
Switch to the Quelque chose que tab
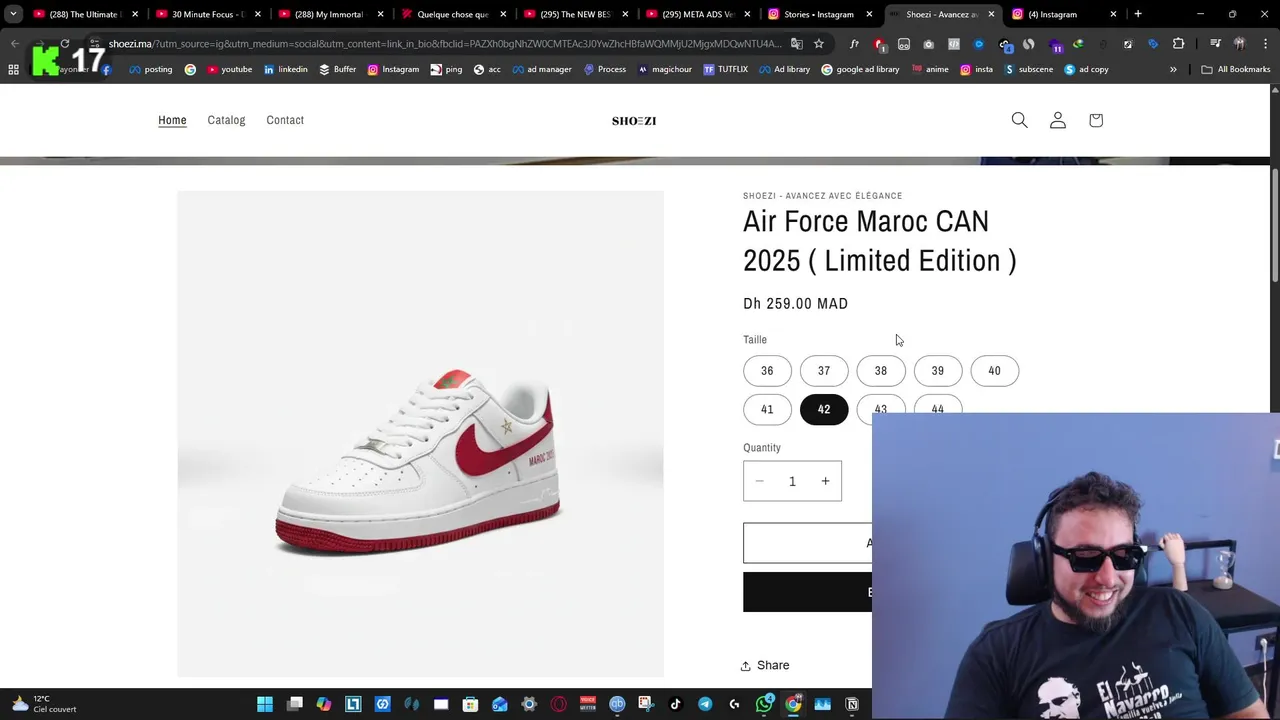click(453, 14)
